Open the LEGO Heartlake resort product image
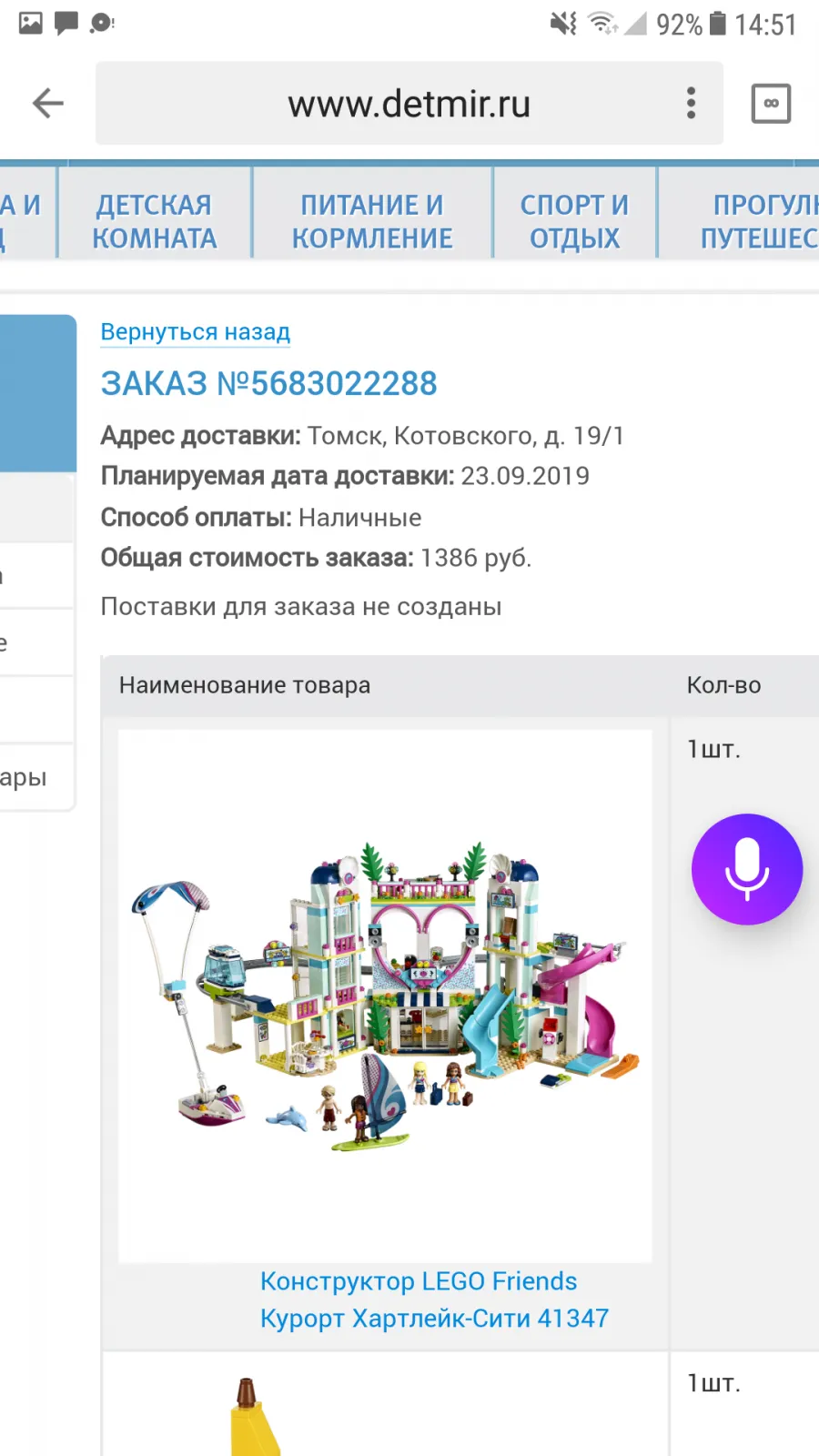Screen dimensions: 819x1456 [385, 996]
